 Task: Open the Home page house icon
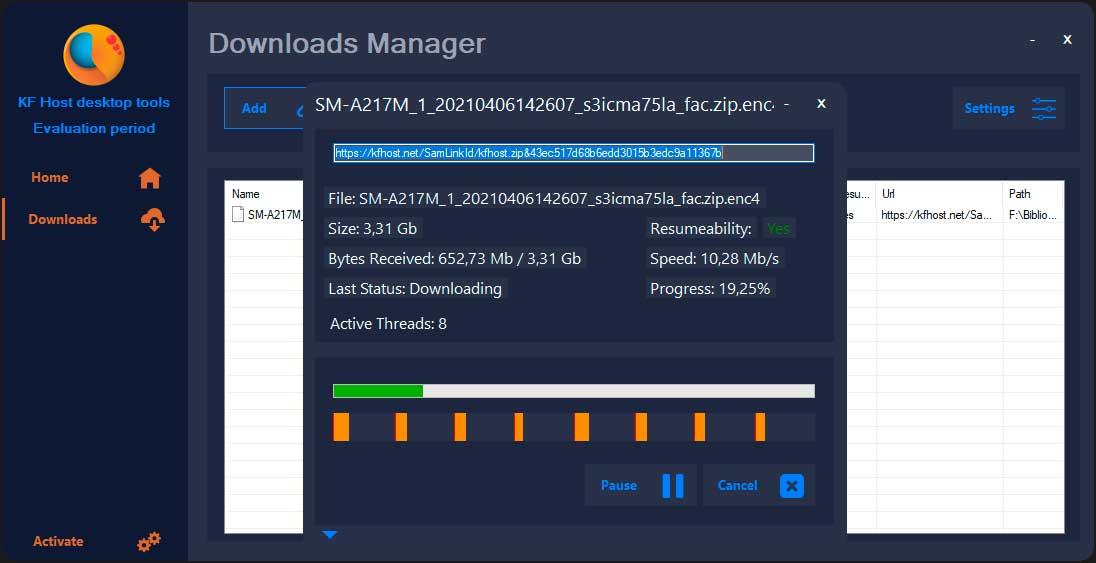(x=150, y=178)
